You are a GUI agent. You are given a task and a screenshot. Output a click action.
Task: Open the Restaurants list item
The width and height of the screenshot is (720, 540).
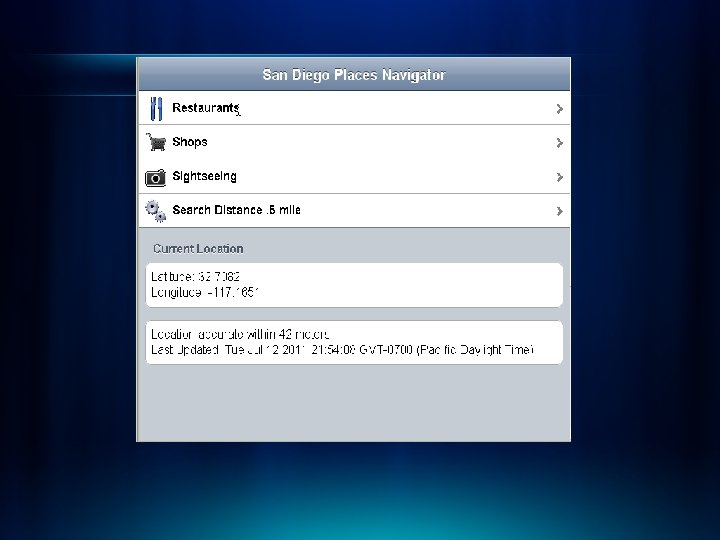(354, 108)
